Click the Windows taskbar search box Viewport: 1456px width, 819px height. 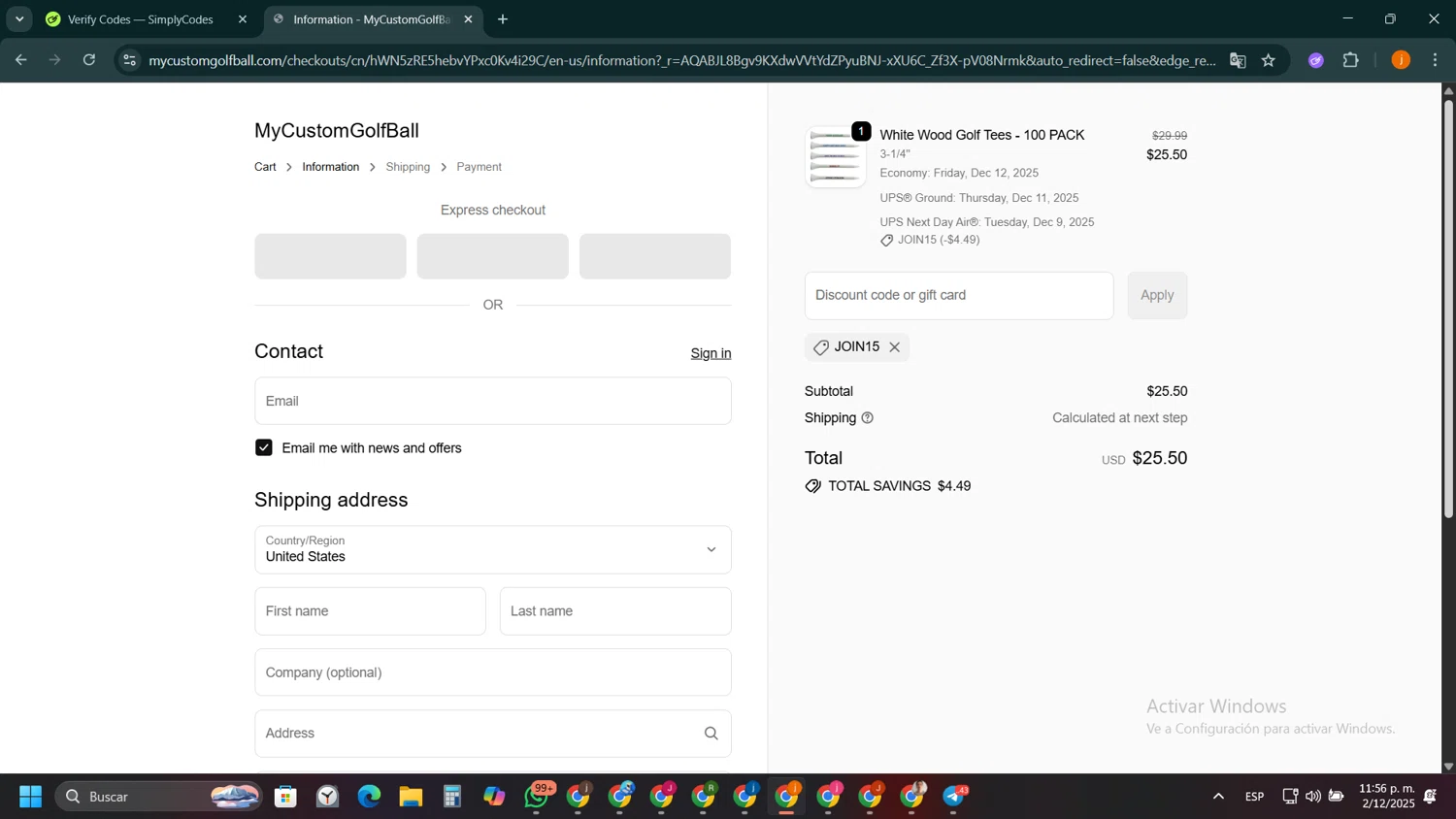pyautogui.click(x=159, y=797)
